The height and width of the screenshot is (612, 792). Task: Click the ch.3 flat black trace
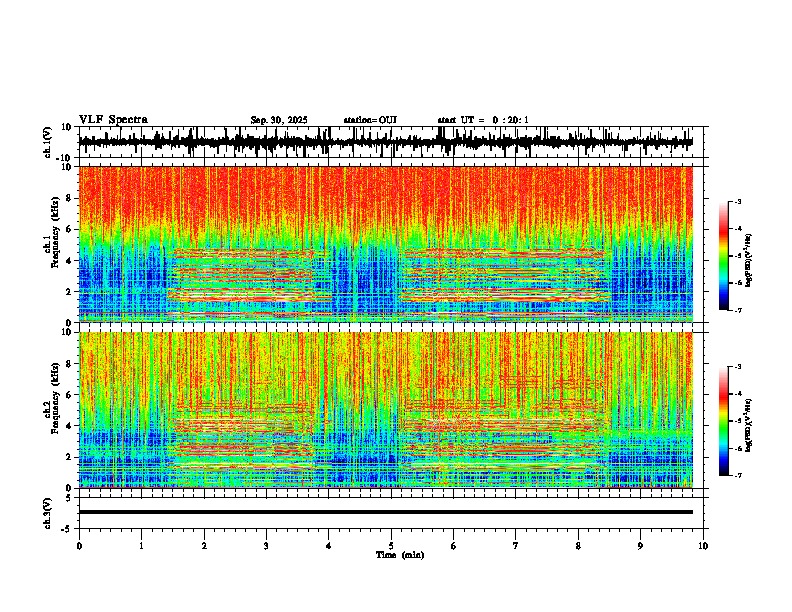coord(386,512)
